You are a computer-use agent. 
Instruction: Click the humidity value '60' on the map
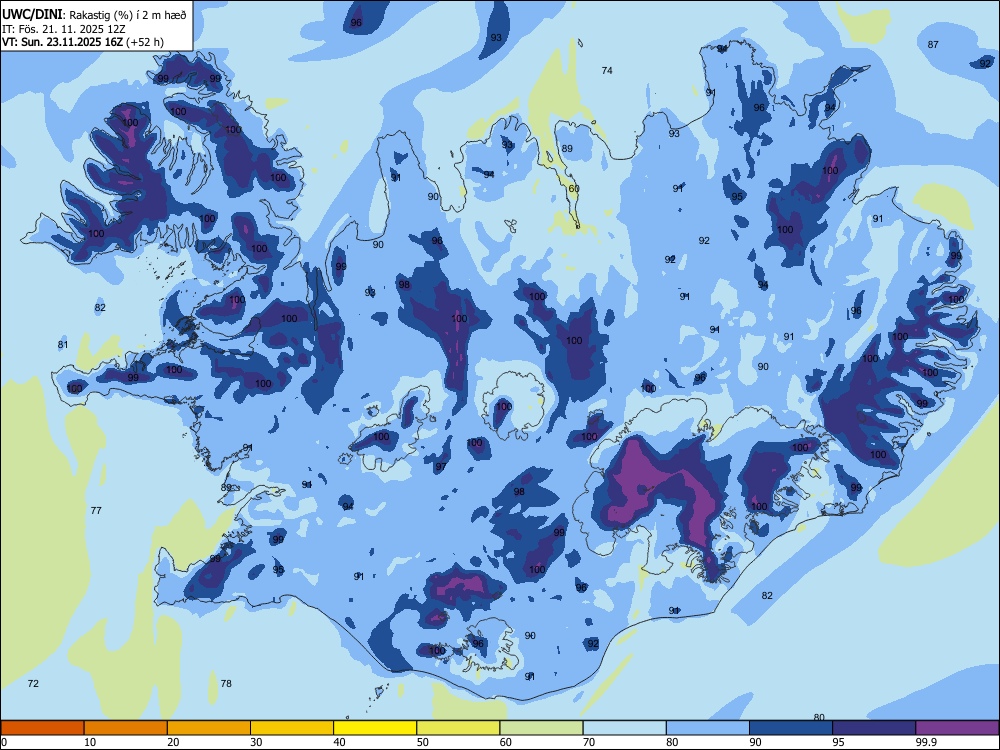click(x=574, y=189)
